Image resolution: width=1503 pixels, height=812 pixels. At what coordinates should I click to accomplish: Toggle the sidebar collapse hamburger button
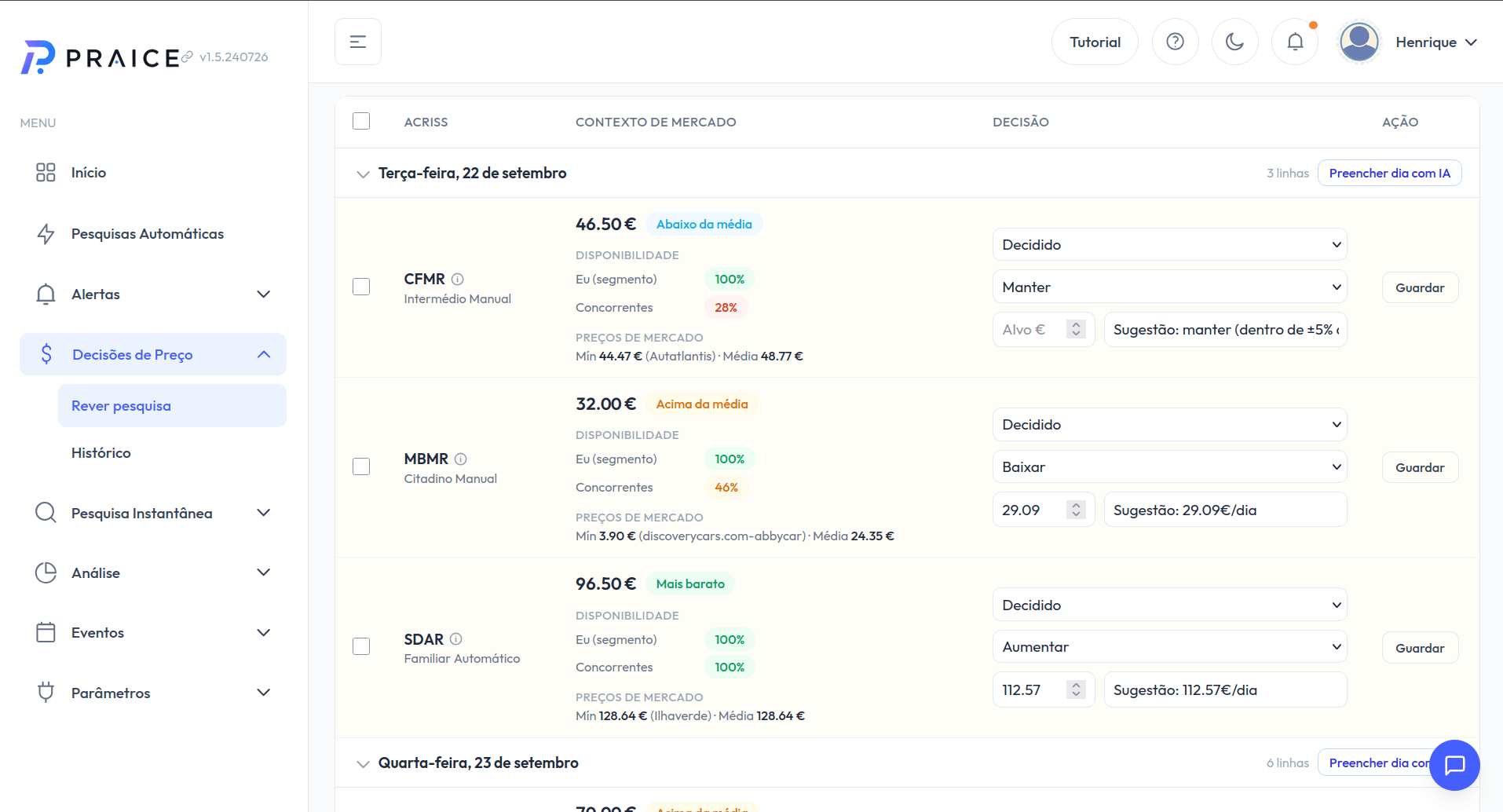click(x=358, y=42)
